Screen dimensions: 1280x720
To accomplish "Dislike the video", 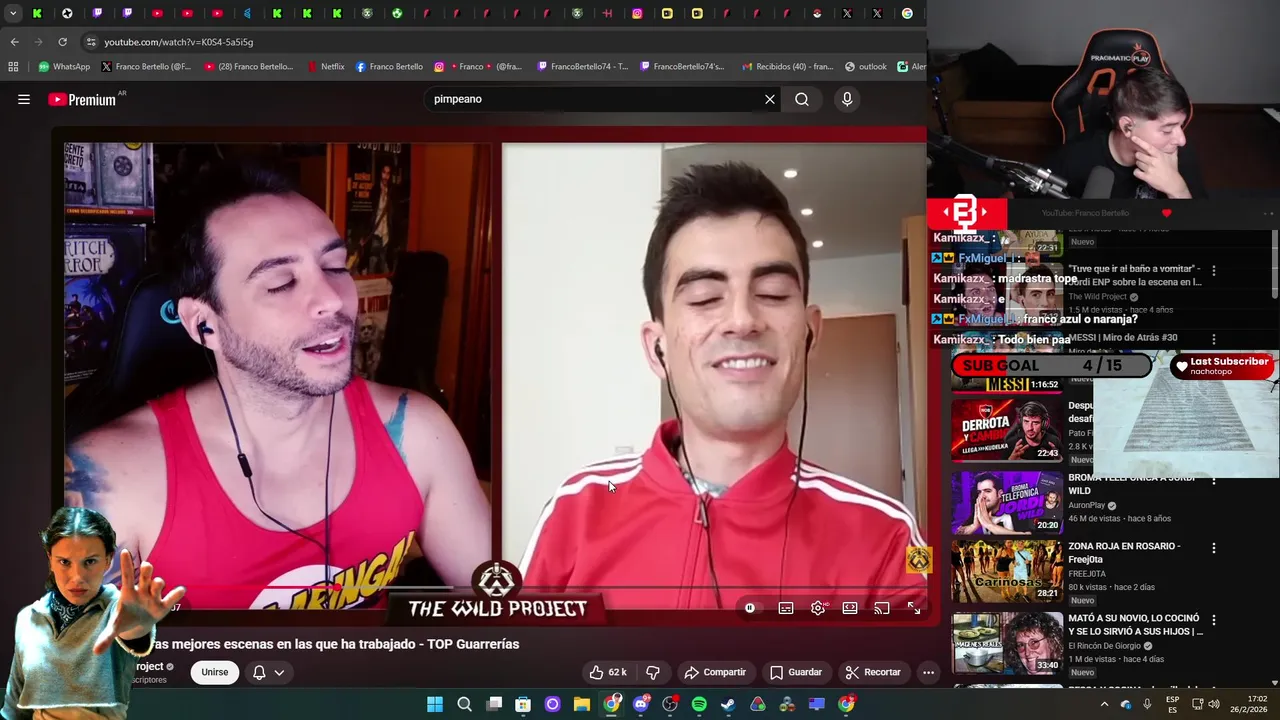I will (653, 672).
